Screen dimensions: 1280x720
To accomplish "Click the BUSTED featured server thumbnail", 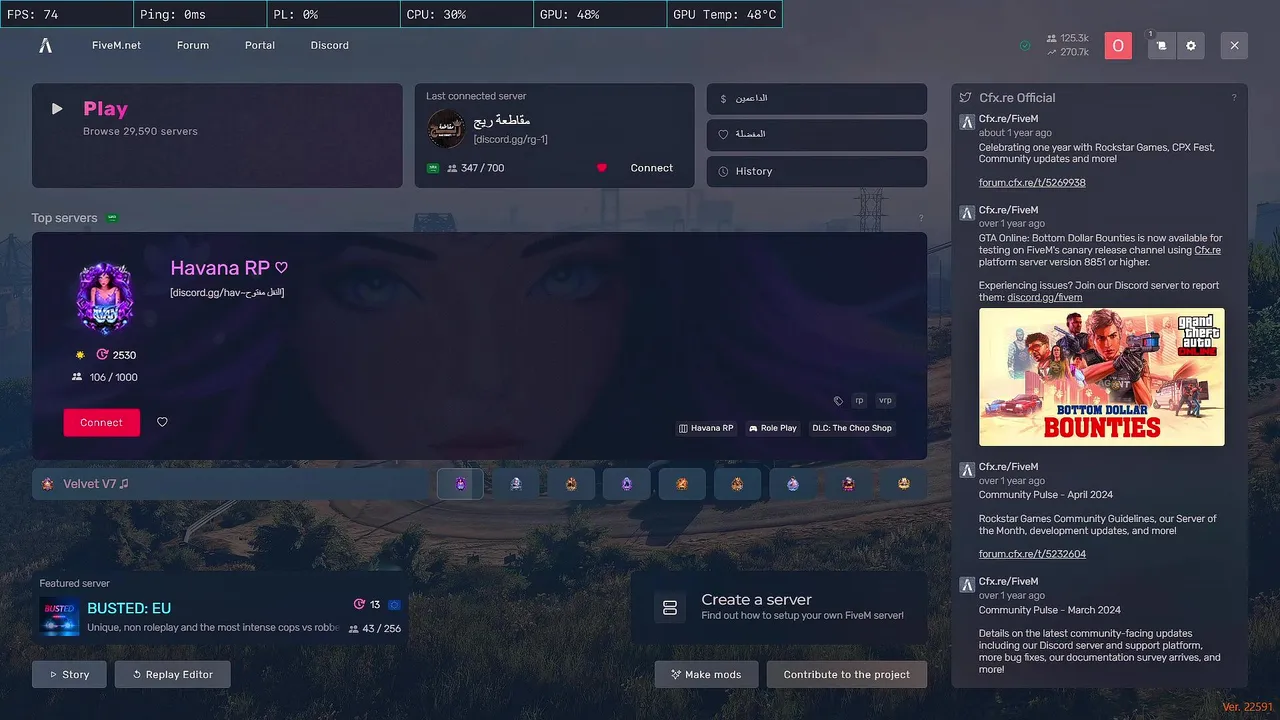I will [x=59, y=616].
